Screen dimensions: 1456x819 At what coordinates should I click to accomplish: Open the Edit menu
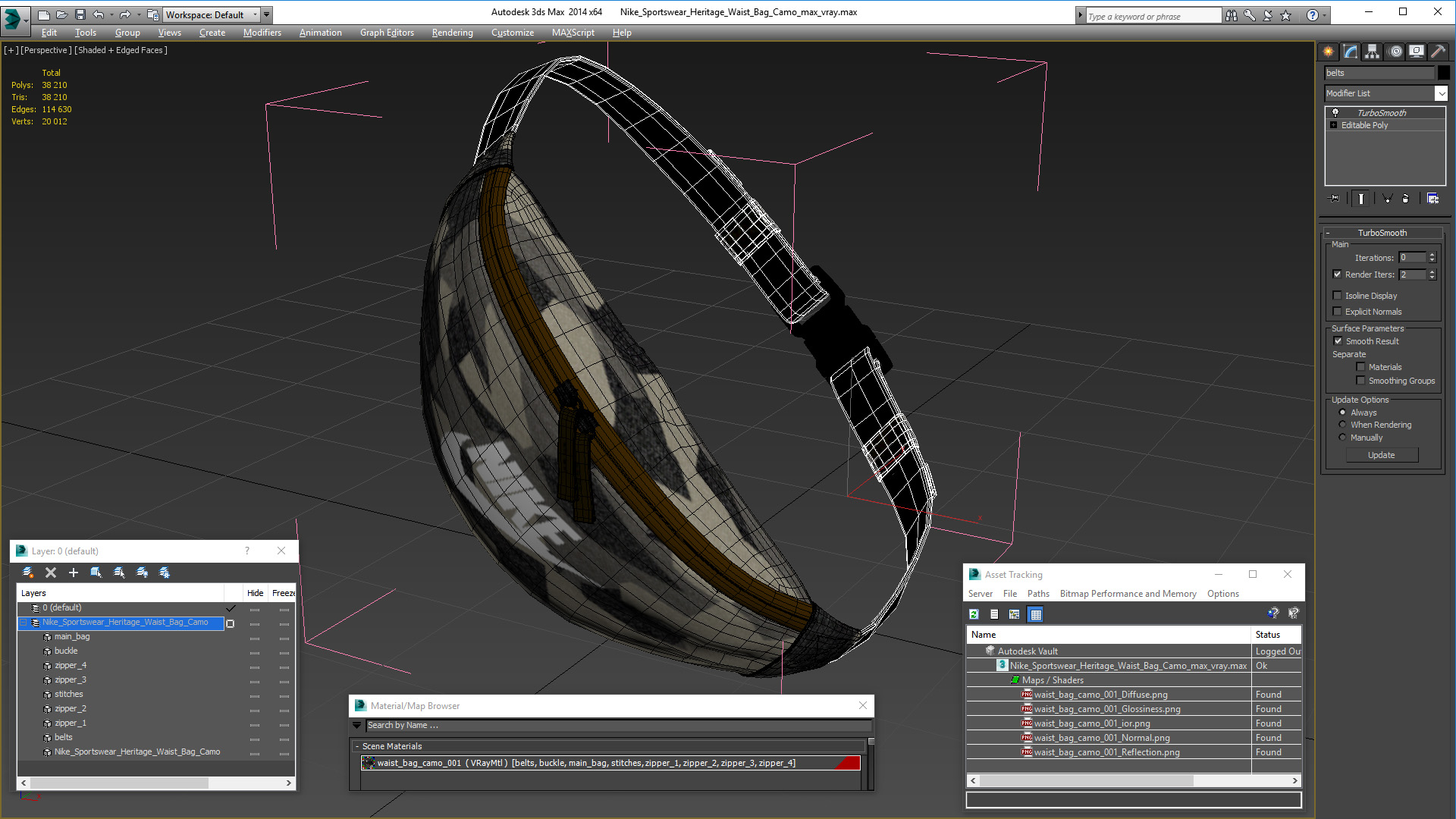pos(49,33)
